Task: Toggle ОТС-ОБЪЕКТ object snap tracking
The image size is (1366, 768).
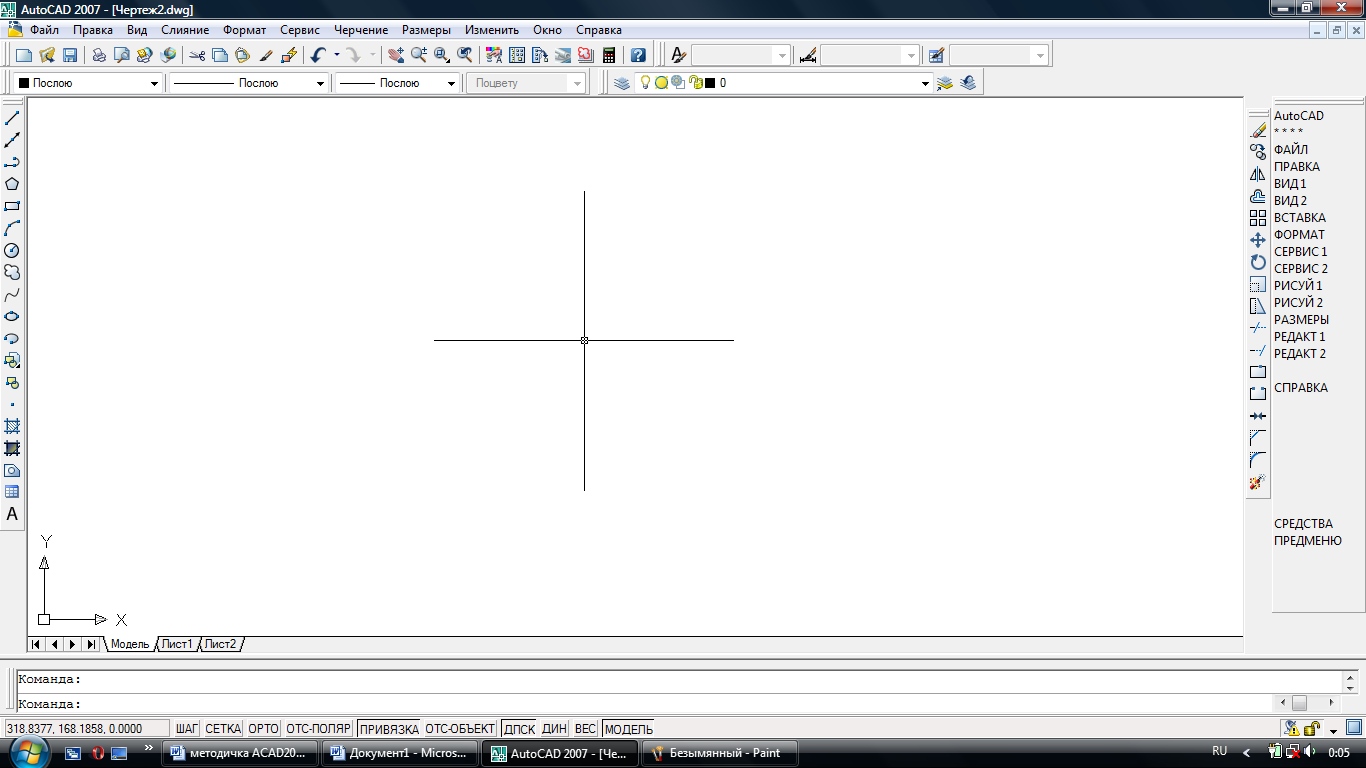Action: pyautogui.click(x=460, y=729)
